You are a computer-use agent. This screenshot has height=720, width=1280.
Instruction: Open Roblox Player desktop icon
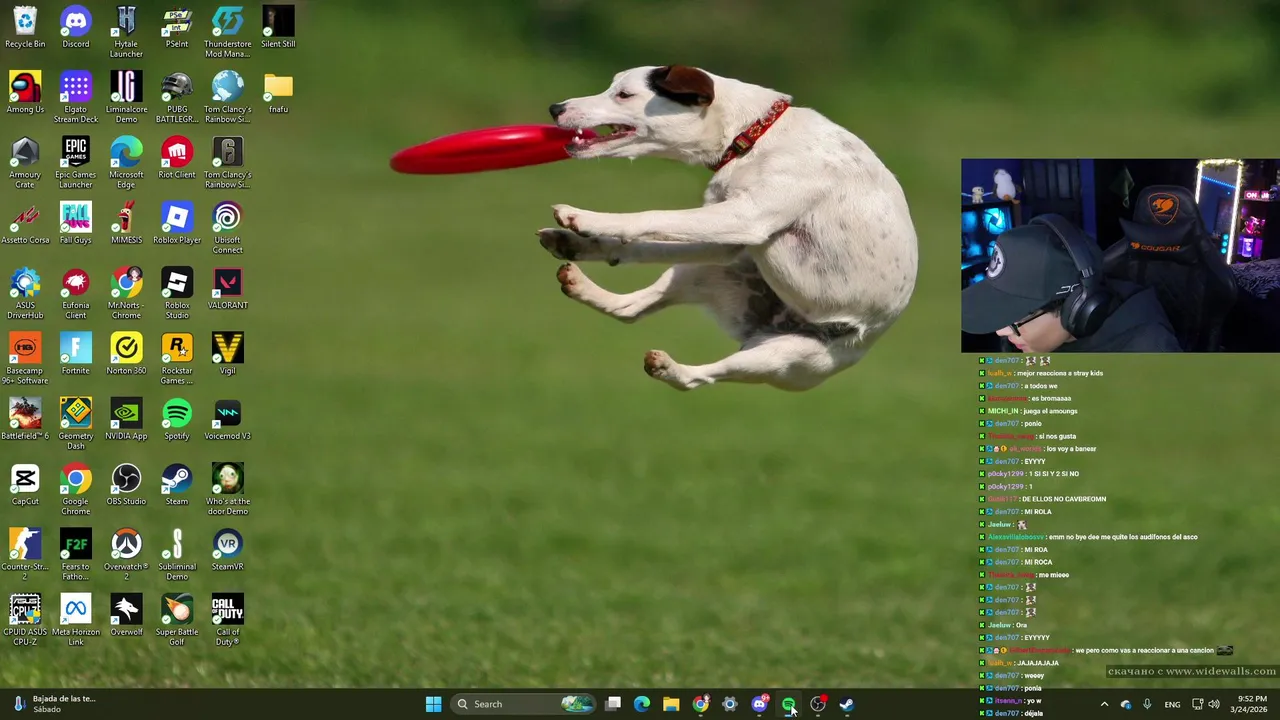pyautogui.click(x=177, y=224)
